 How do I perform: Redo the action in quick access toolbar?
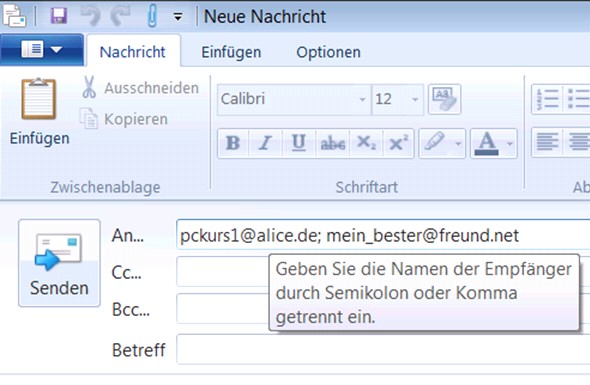click(120, 16)
